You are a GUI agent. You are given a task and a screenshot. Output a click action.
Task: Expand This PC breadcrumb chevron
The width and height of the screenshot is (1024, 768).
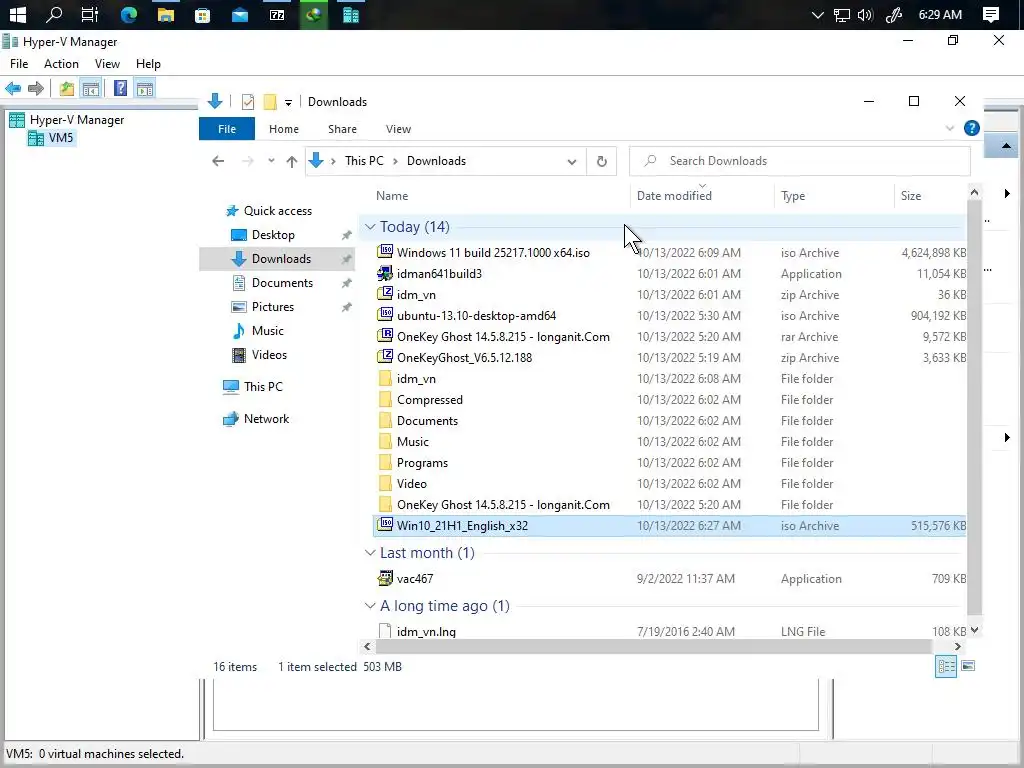pos(395,161)
